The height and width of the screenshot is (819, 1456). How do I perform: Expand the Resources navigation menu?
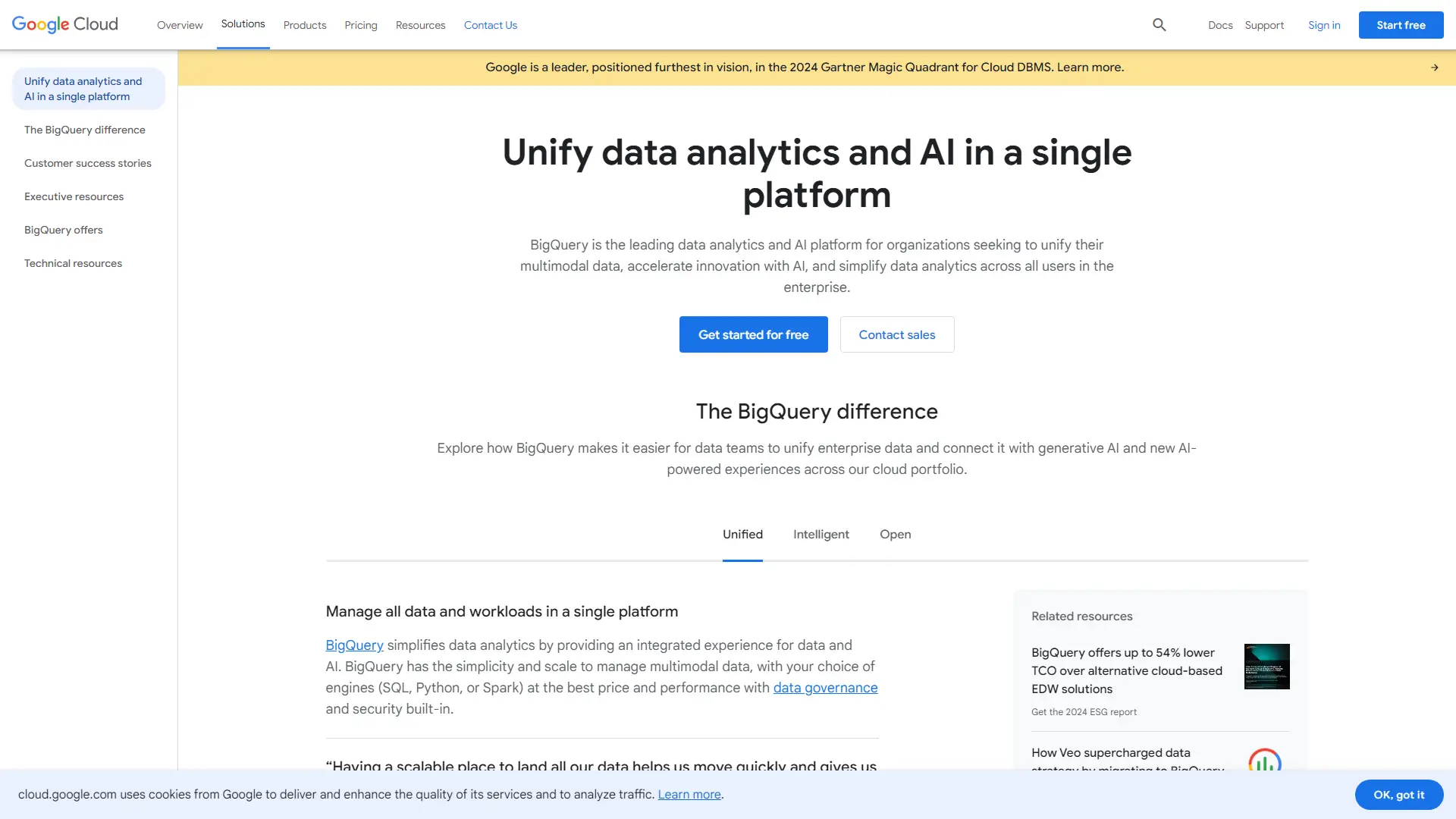click(x=420, y=25)
